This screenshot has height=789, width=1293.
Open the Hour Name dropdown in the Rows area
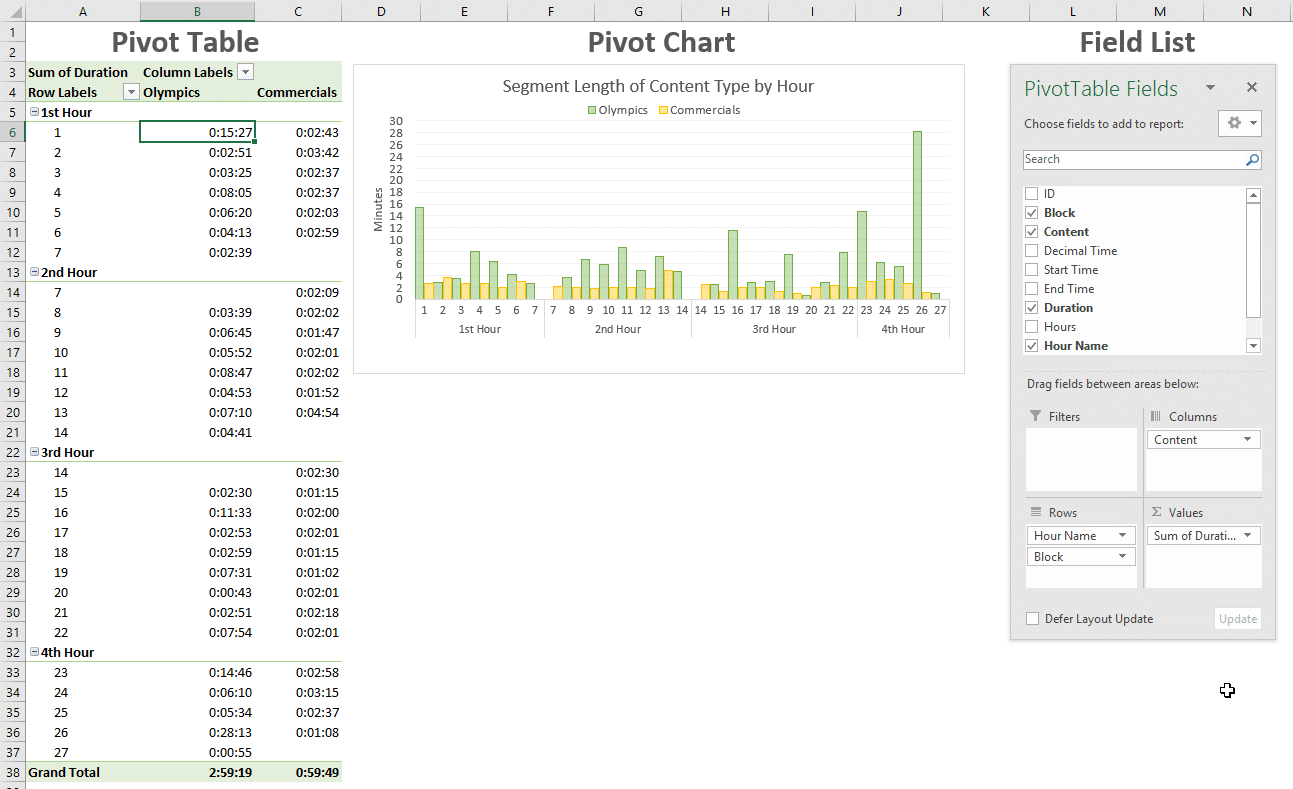(x=1123, y=536)
